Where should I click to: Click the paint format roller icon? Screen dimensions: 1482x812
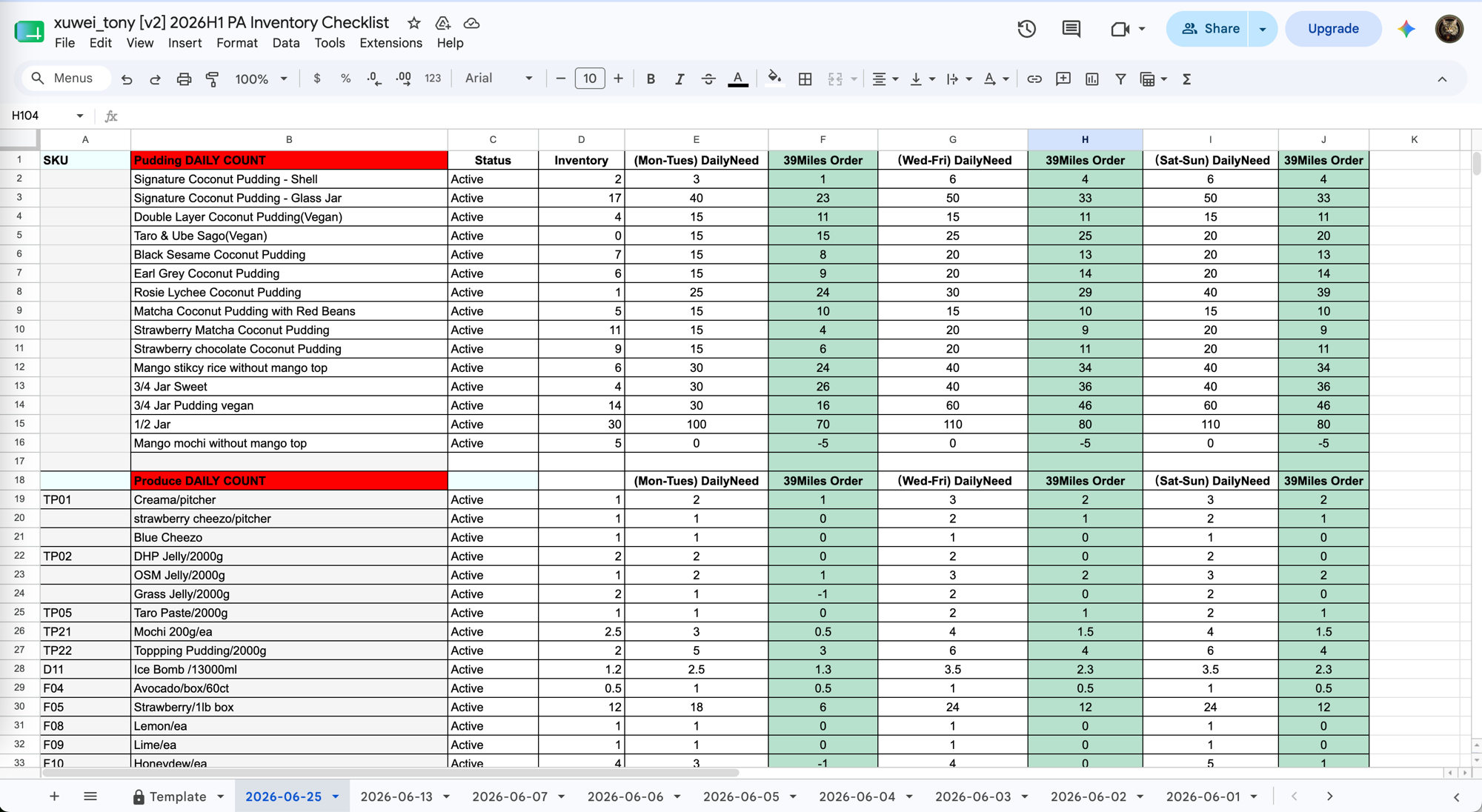[213, 79]
